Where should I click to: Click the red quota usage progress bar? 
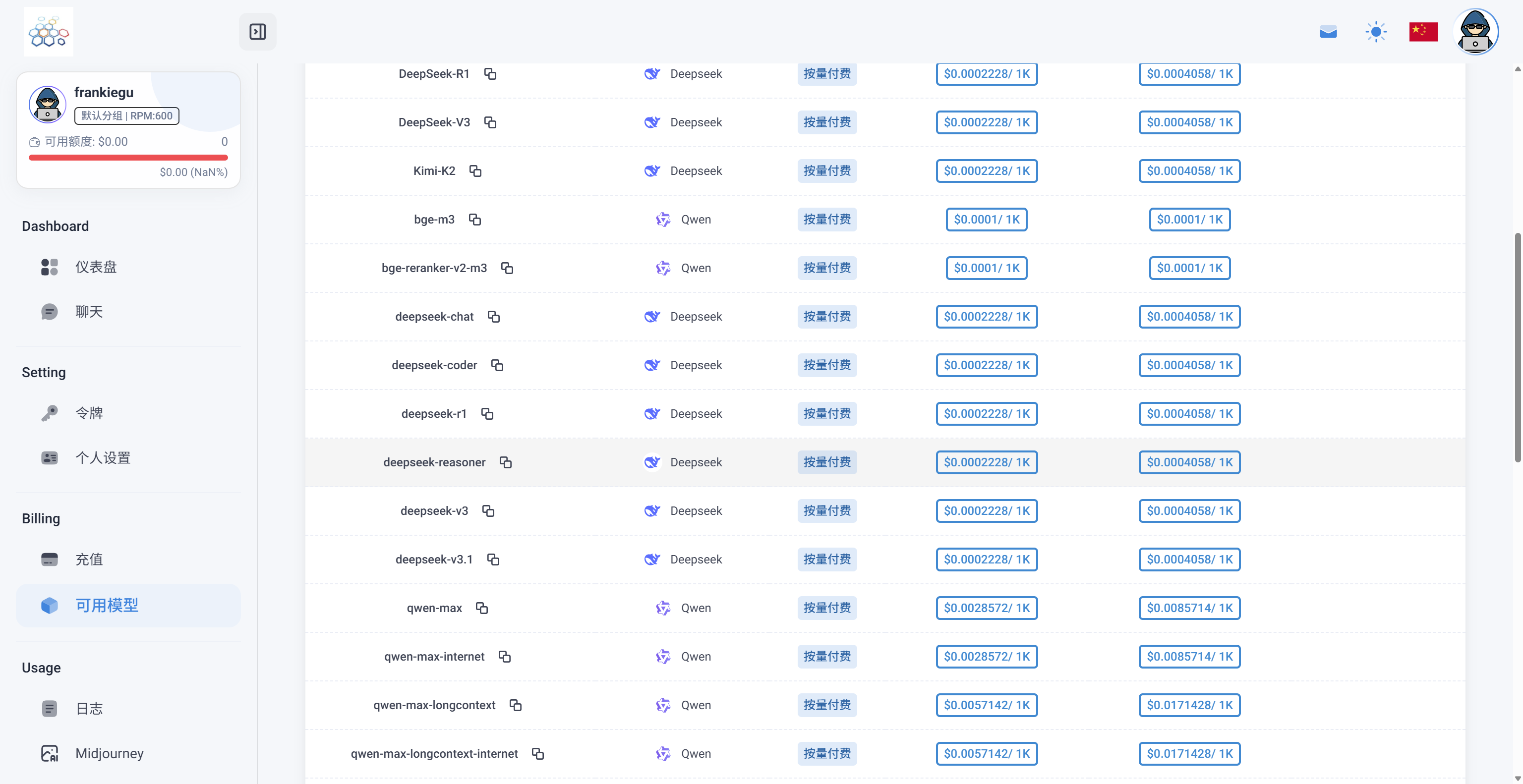128,158
